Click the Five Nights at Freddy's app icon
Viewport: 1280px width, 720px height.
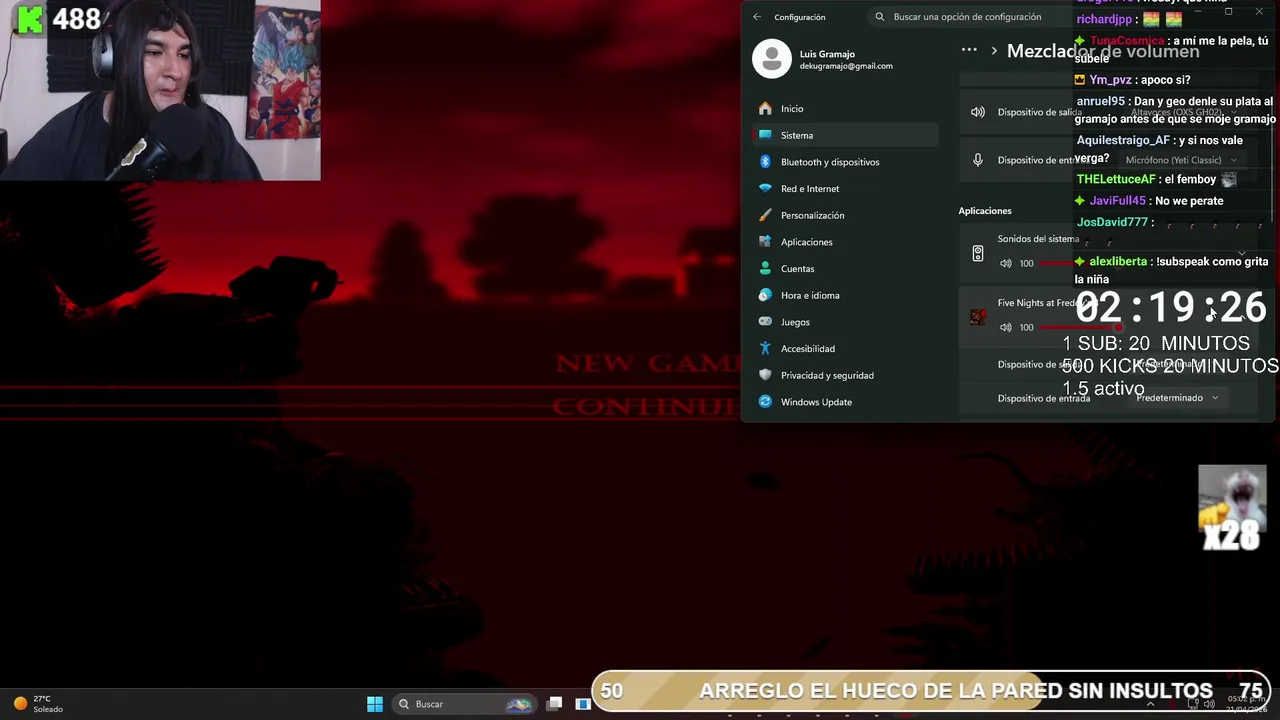point(978,317)
